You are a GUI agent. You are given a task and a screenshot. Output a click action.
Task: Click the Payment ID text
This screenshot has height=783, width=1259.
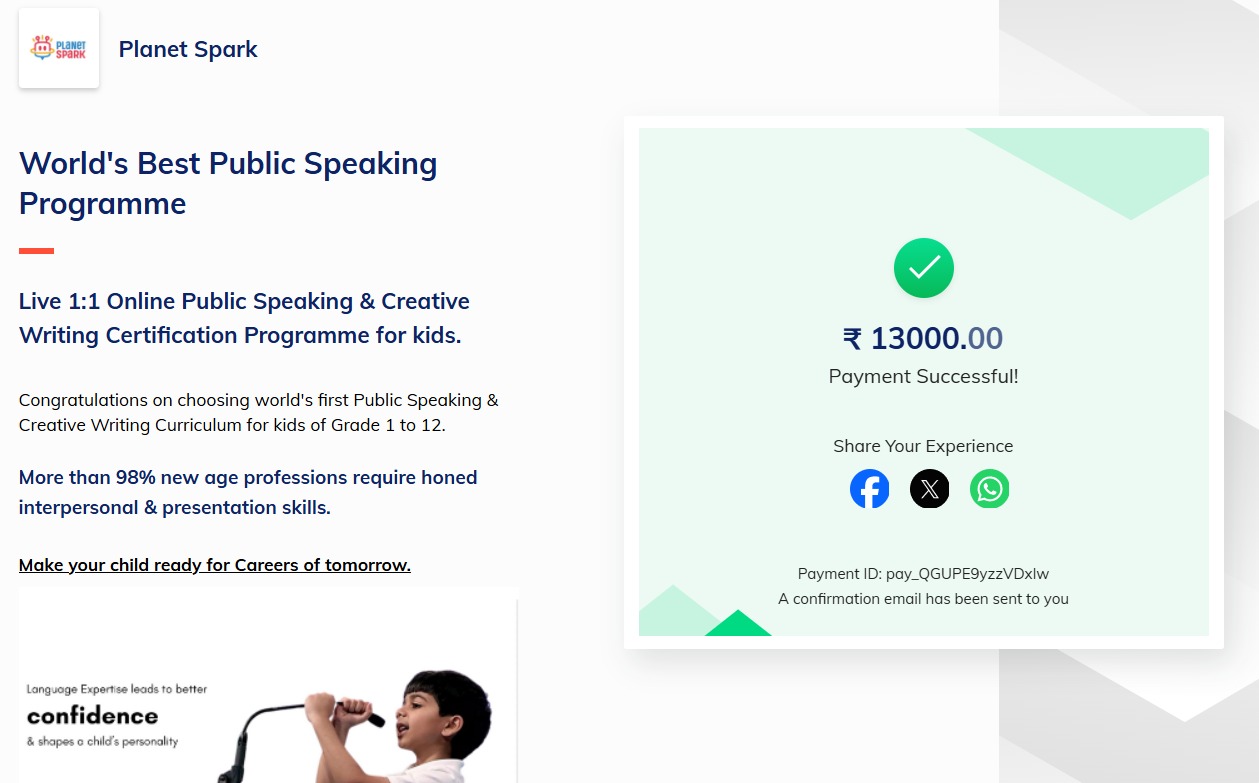click(923, 574)
